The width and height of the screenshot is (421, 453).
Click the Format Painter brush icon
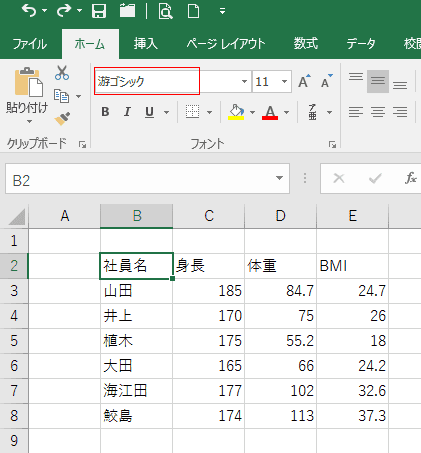click(x=62, y=118)
